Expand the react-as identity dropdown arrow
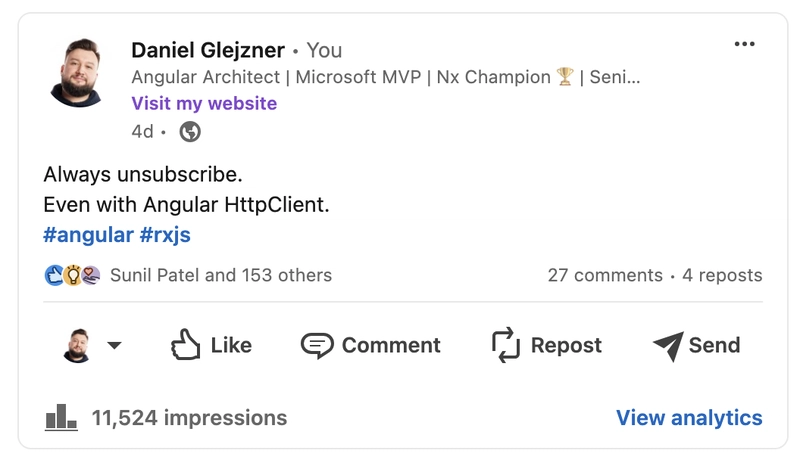The image size is (800, 469). 114,346
